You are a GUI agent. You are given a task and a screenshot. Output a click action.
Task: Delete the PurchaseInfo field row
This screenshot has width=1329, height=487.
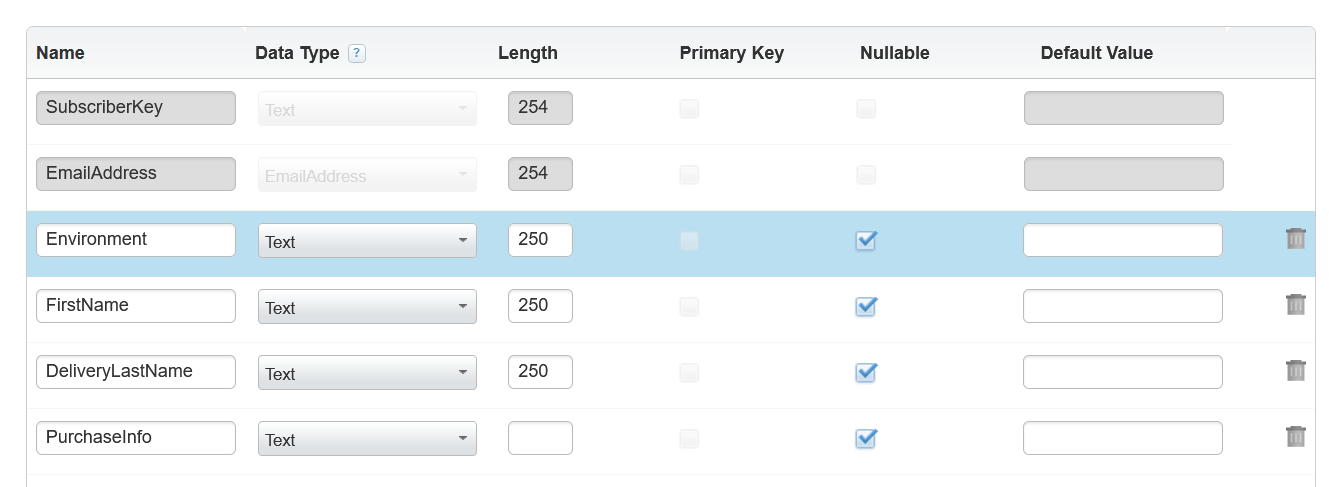[1295, 437]
